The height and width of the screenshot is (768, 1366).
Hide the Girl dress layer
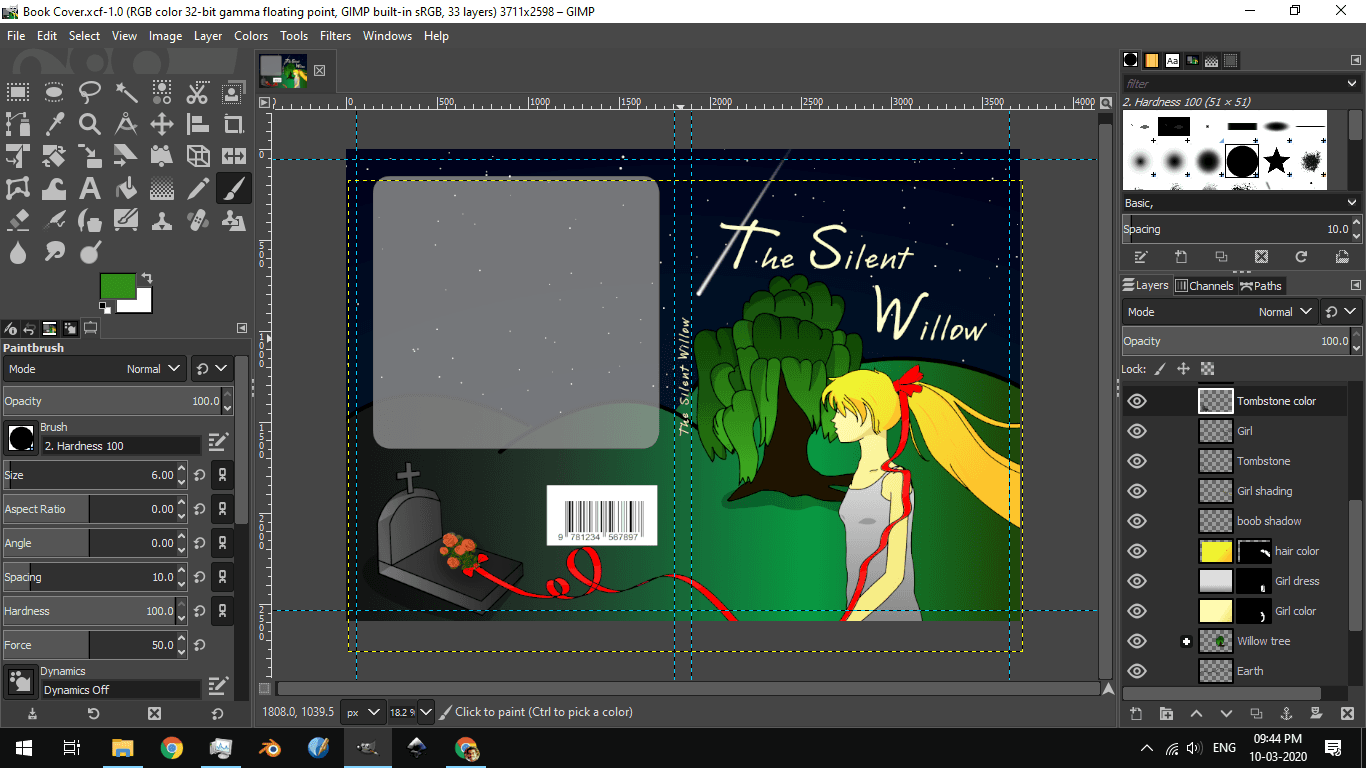1135,580
